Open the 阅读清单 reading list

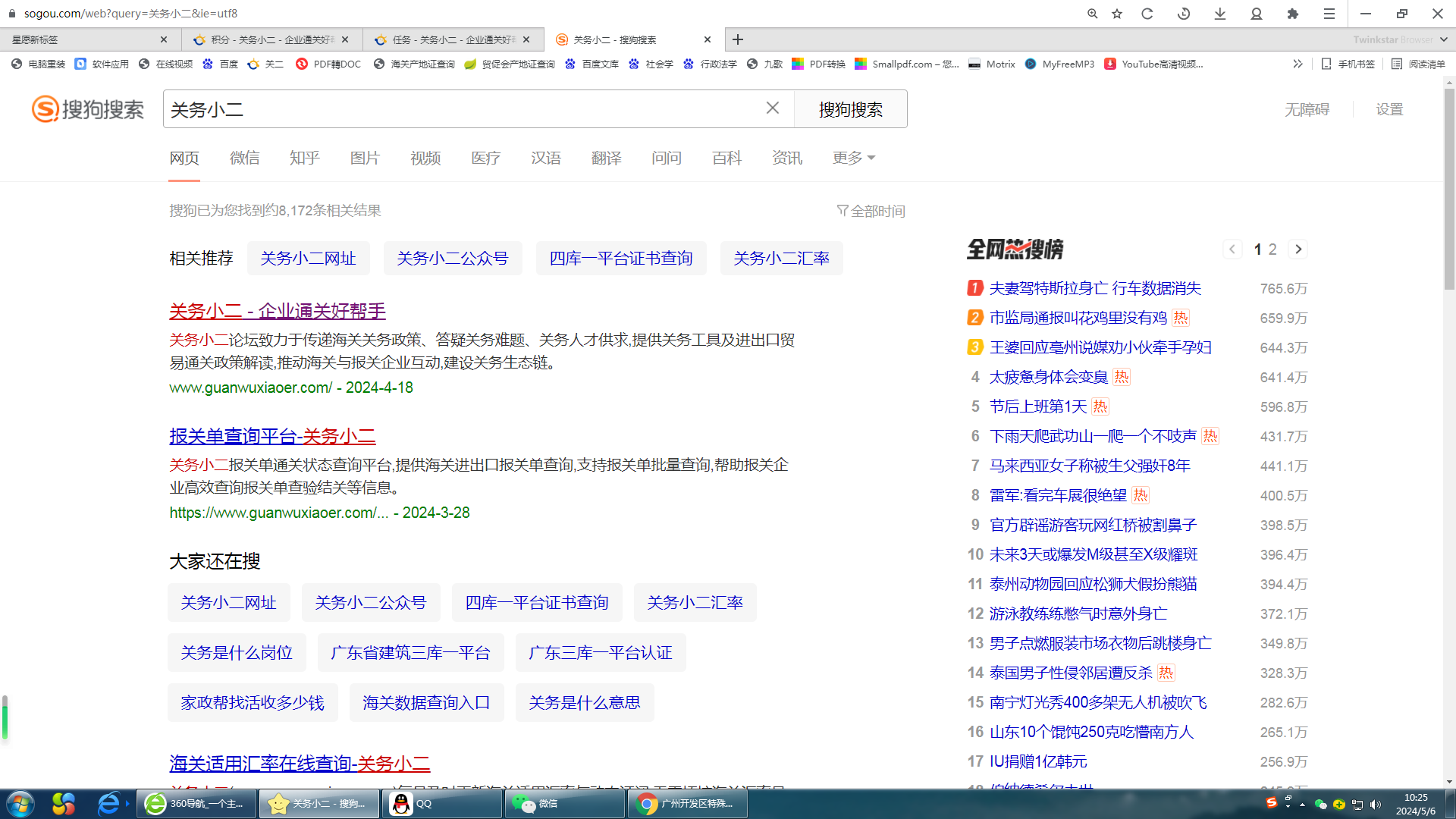click(x=1418, y=64)
